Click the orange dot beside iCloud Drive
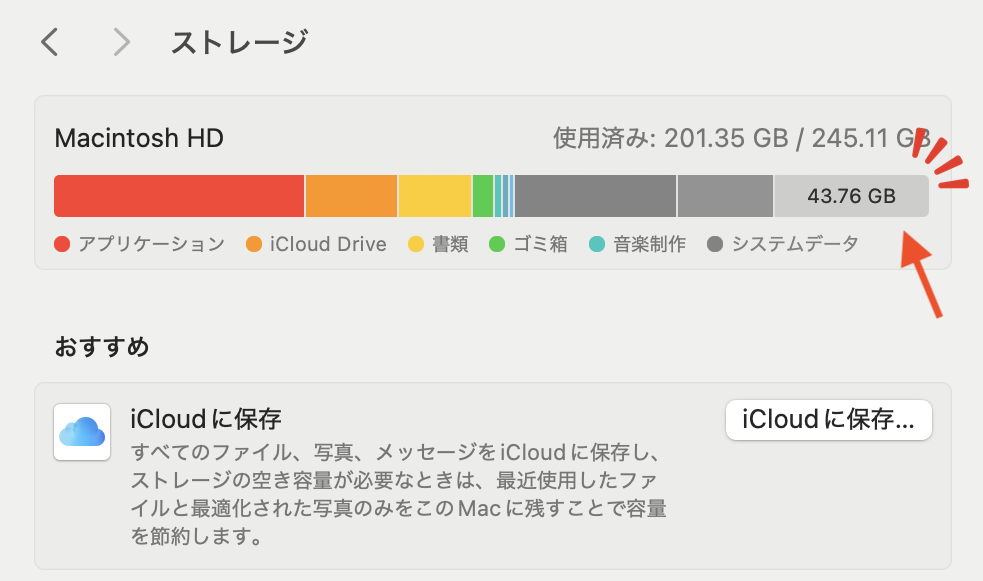The height and width of the screenshot is (581, 983). 253,244
